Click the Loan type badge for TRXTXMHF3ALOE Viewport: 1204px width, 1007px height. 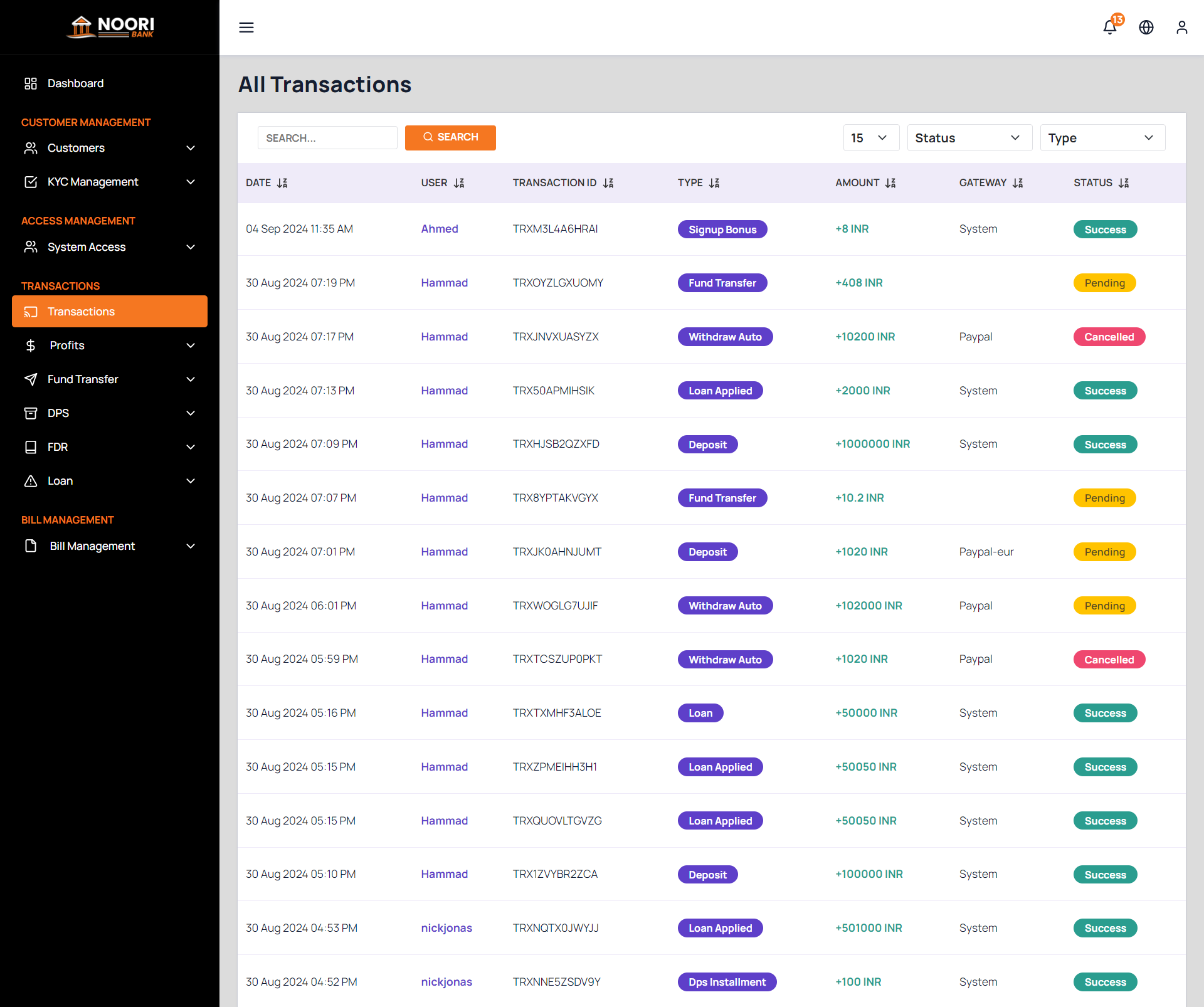(700, 713)
